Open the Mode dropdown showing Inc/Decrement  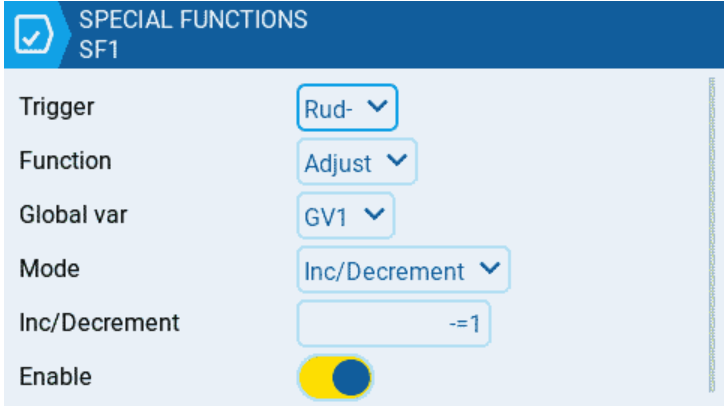point(404,269)
